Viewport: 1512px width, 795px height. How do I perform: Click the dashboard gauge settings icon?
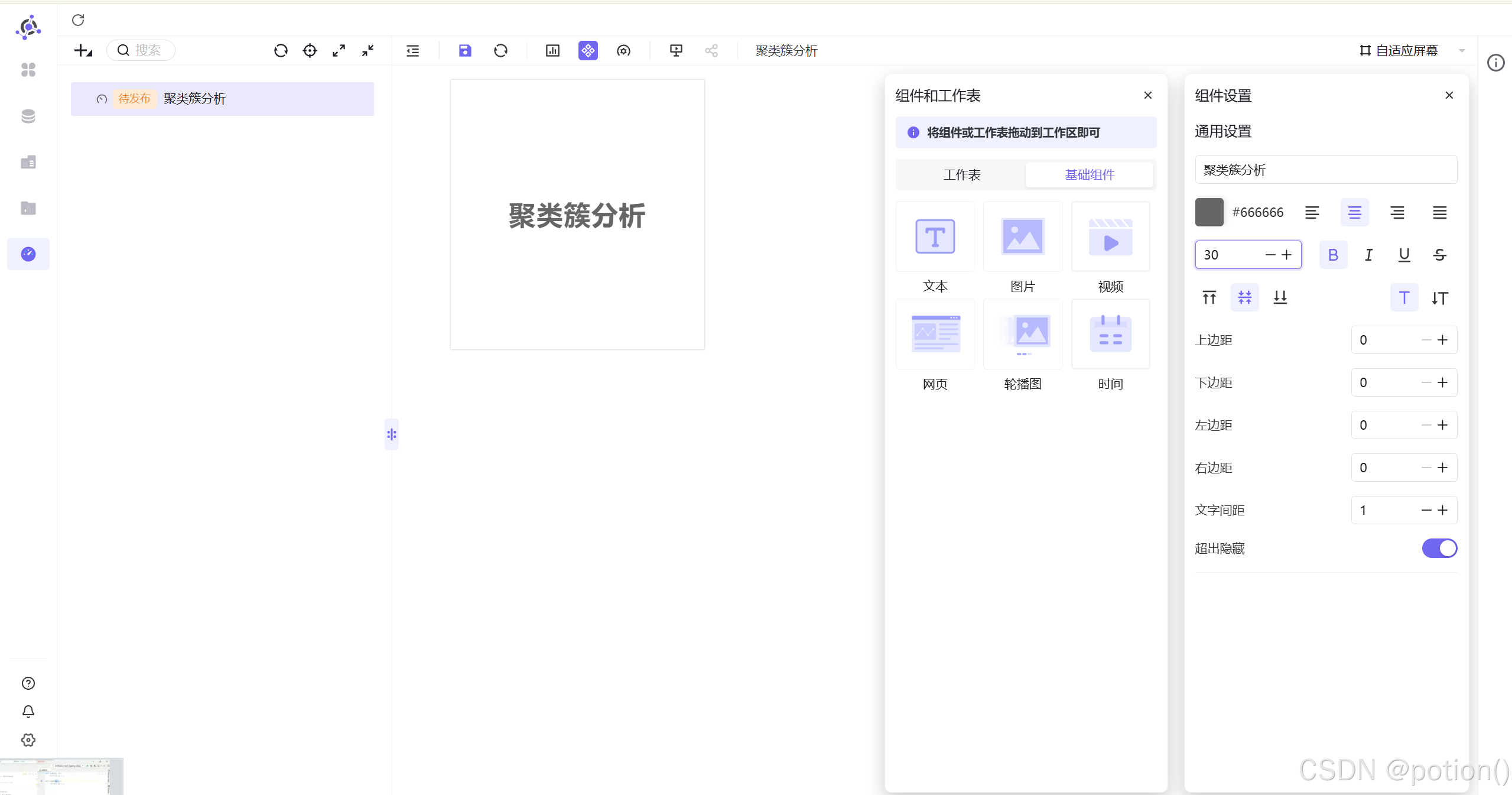623,51
